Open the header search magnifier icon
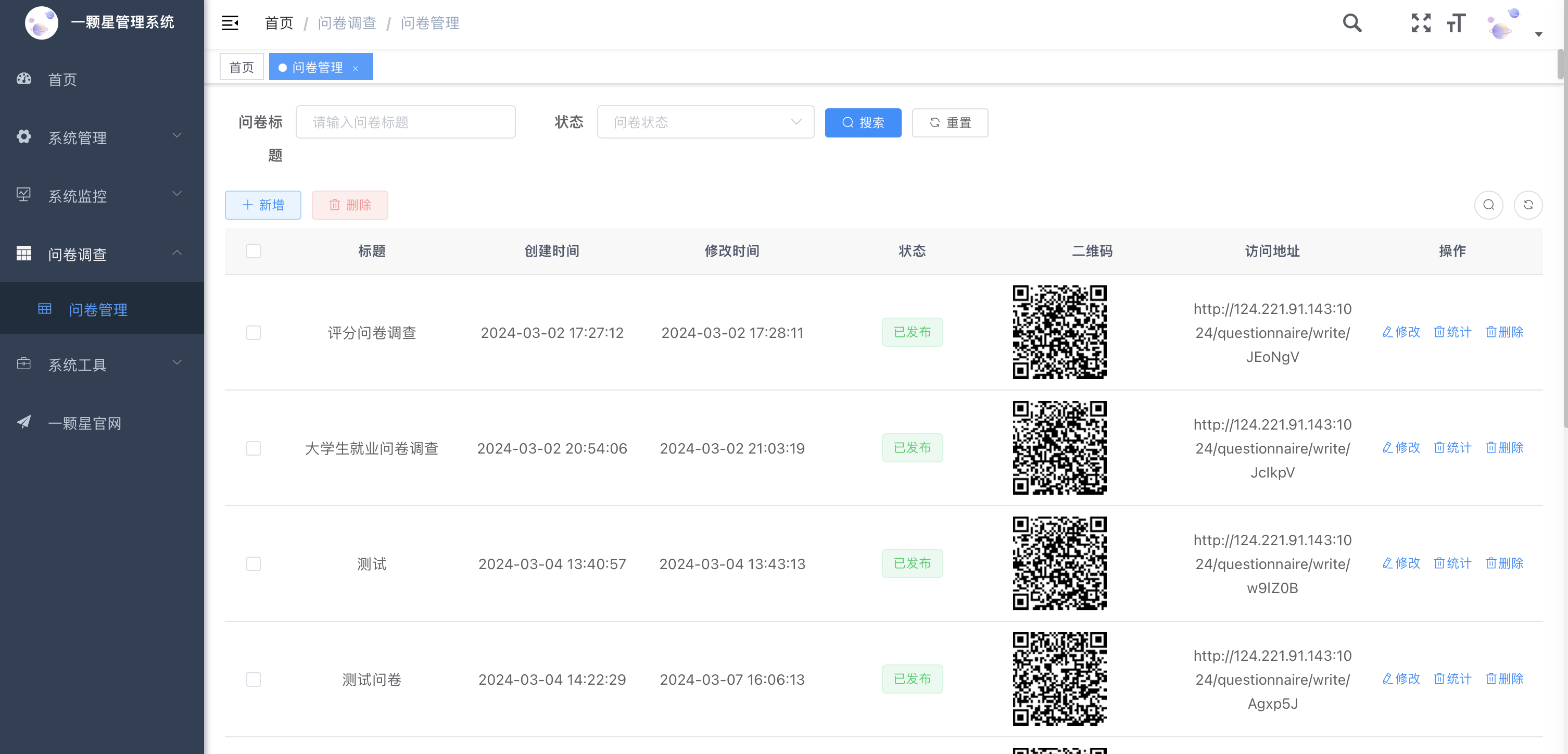 [x=1352, y=23]
